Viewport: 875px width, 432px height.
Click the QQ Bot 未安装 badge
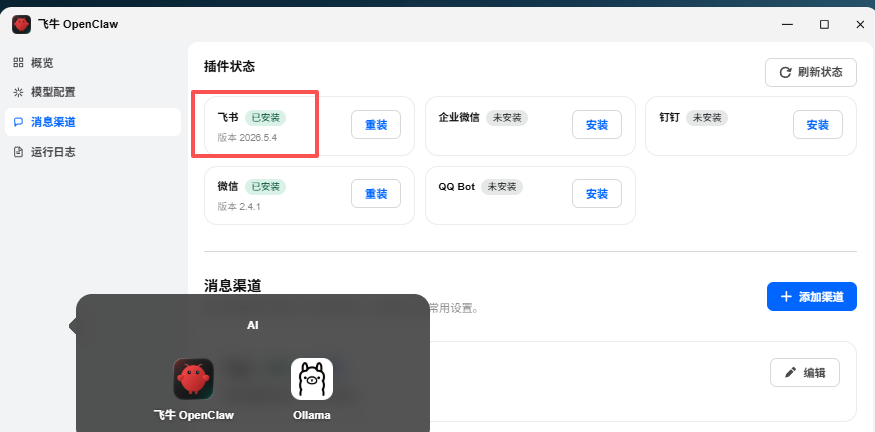502,186
